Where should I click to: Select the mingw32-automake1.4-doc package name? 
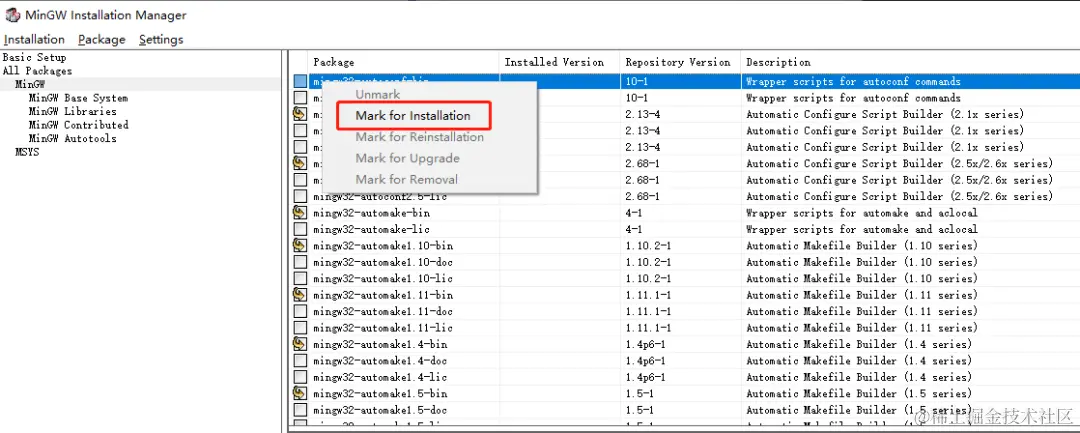click(x=380, y=361)
